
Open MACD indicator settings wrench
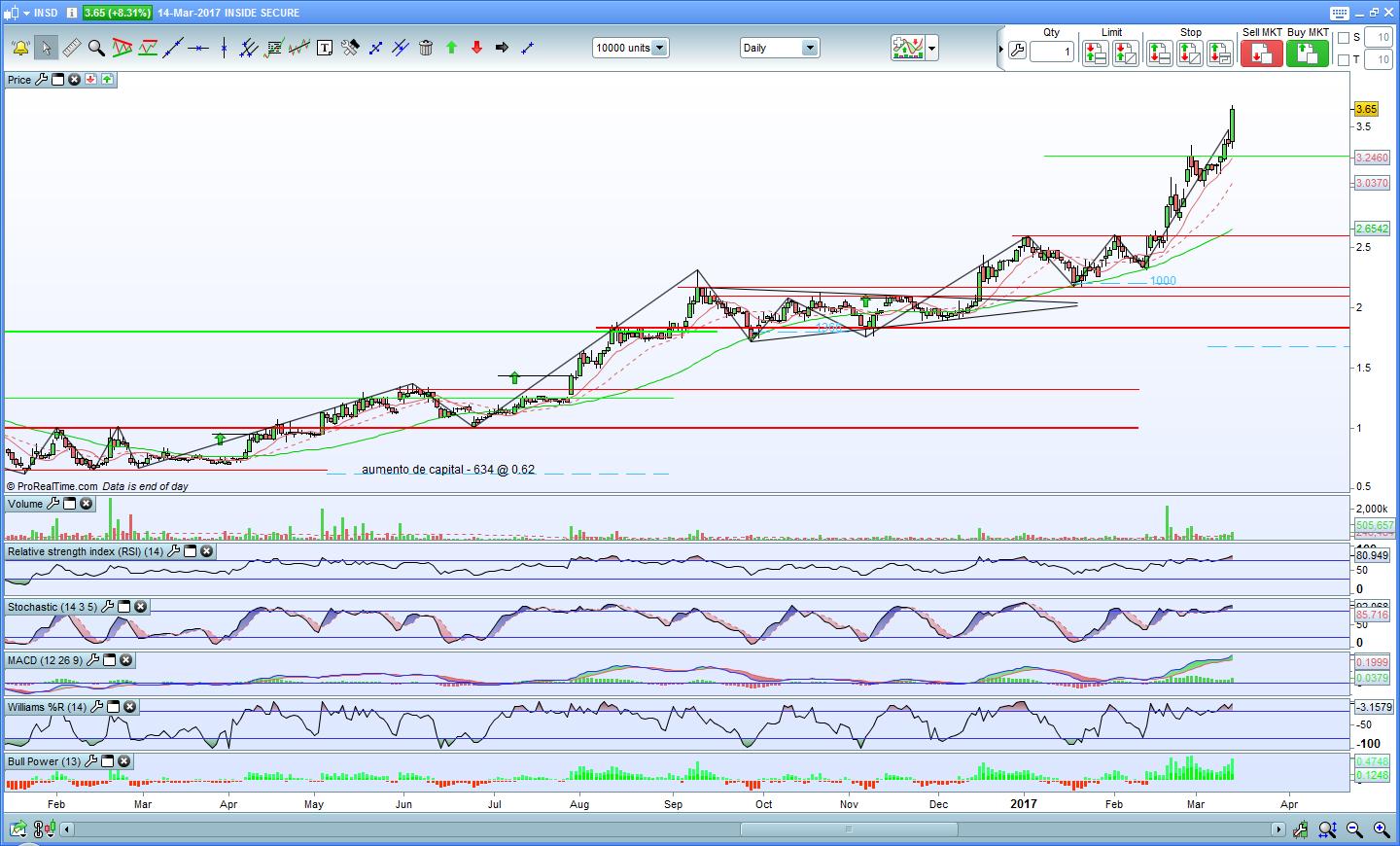point(93,660)
